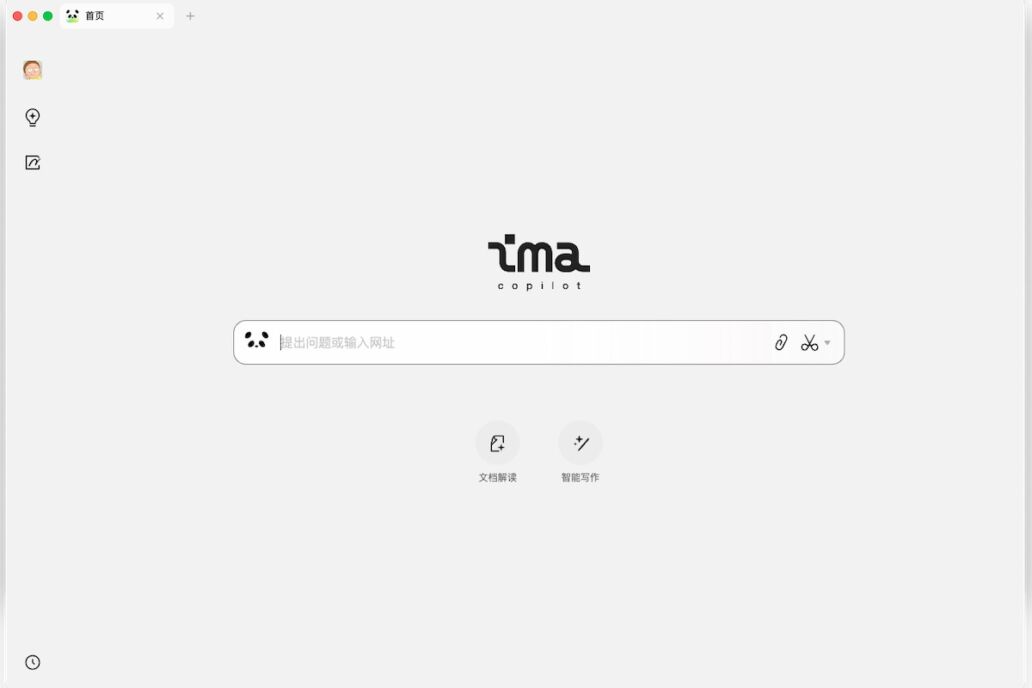Click the 智能写作 text label
Viewport: 1032px width, 688px height.
click(580, 477)
